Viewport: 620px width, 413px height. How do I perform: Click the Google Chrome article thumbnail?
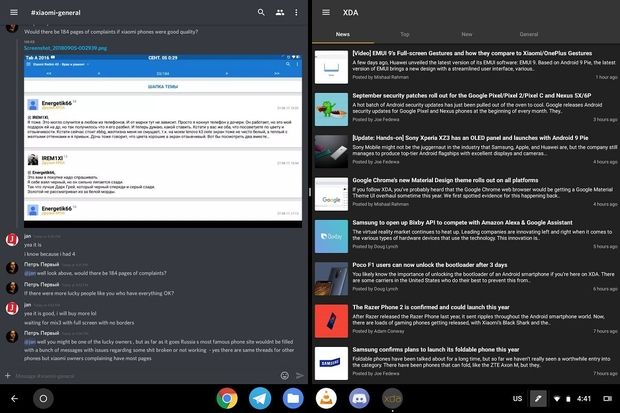331,194
